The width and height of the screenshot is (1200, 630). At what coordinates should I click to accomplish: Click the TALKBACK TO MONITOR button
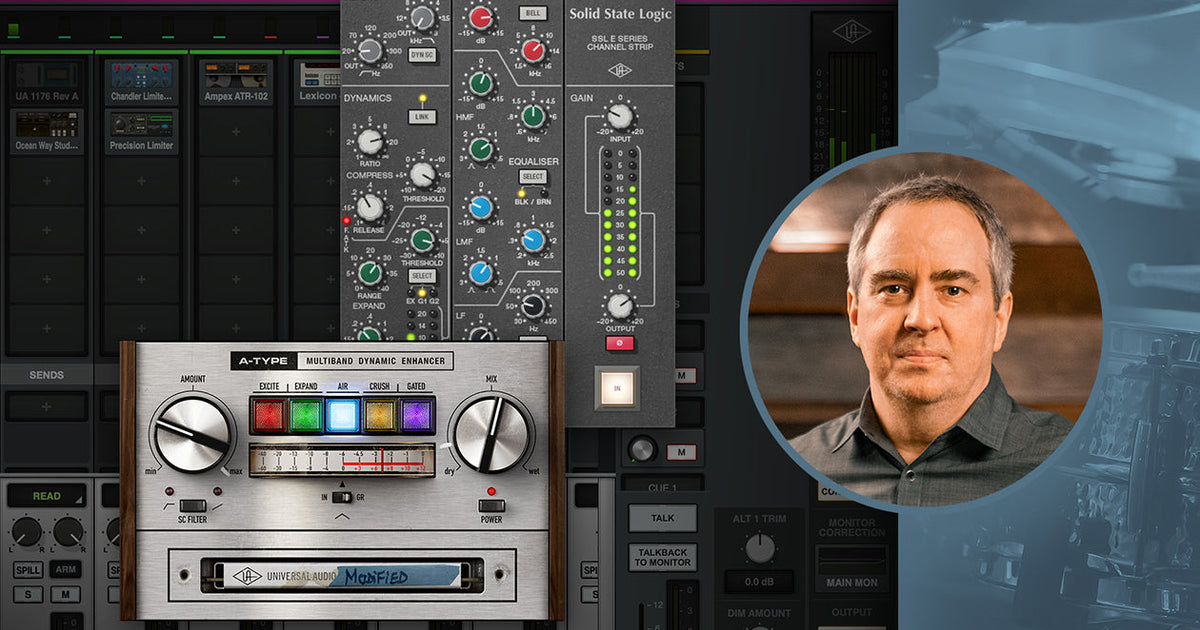(x=662, y=557)
